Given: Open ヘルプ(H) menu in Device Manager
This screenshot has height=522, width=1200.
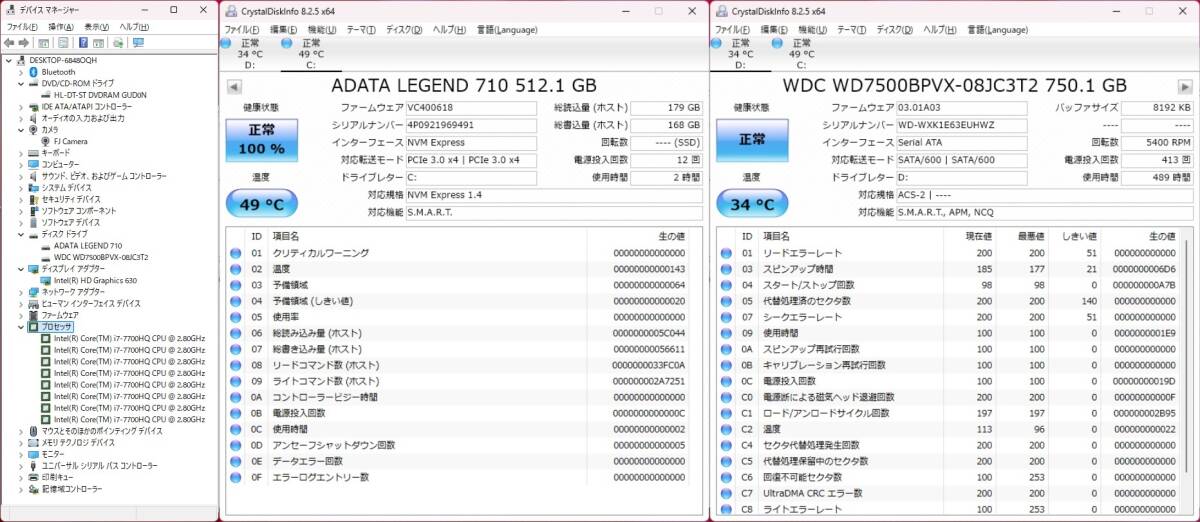Looking at the screenshot, I should (x=135, y=26).
